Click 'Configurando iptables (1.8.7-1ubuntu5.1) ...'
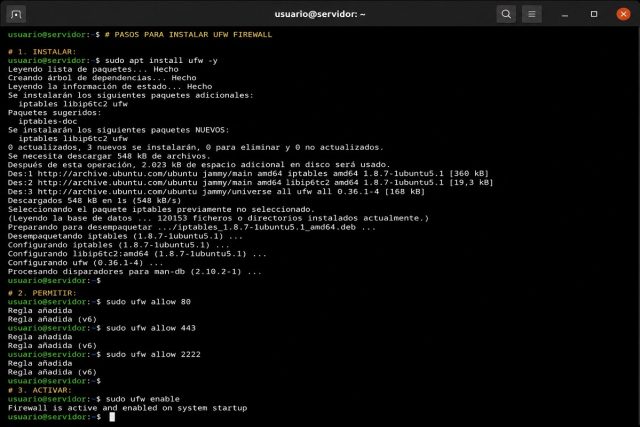Viewport: 640px width, 427px height. pyautogui.click(x=118, y=245)
